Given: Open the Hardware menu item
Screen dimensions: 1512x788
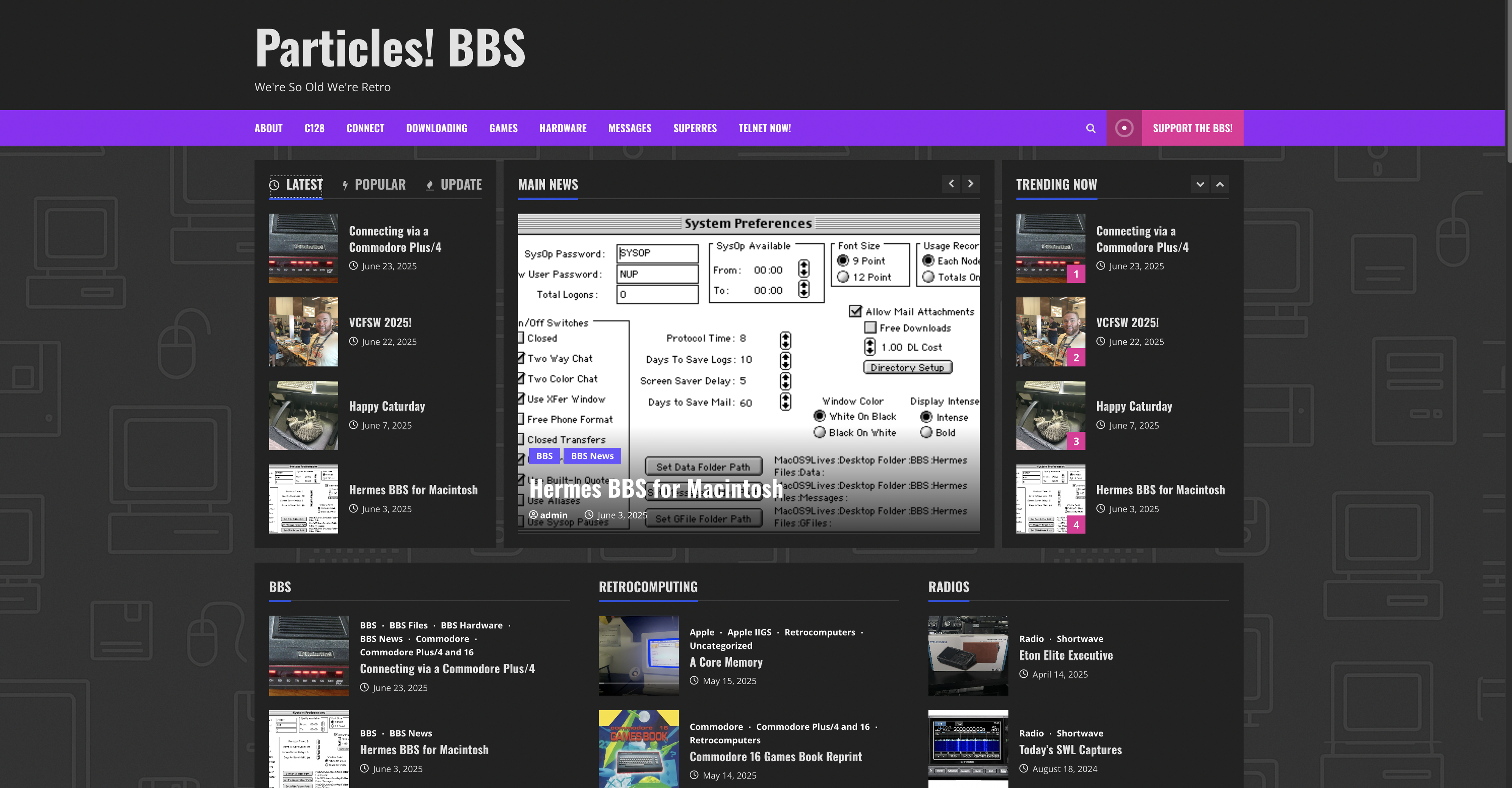Looking at the screenshot, I should pos(563,128).
